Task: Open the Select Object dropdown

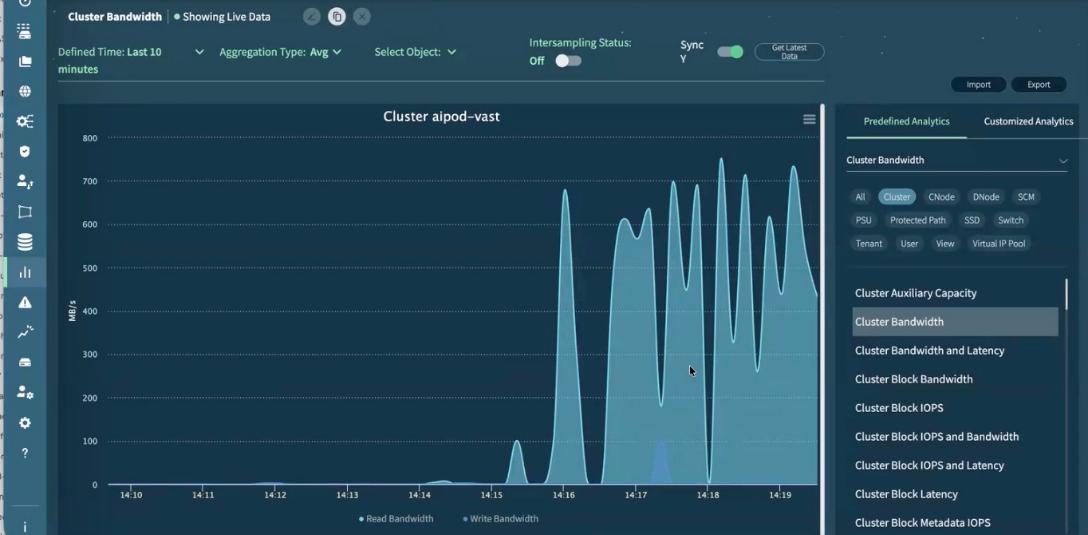Action: [415, 52]
